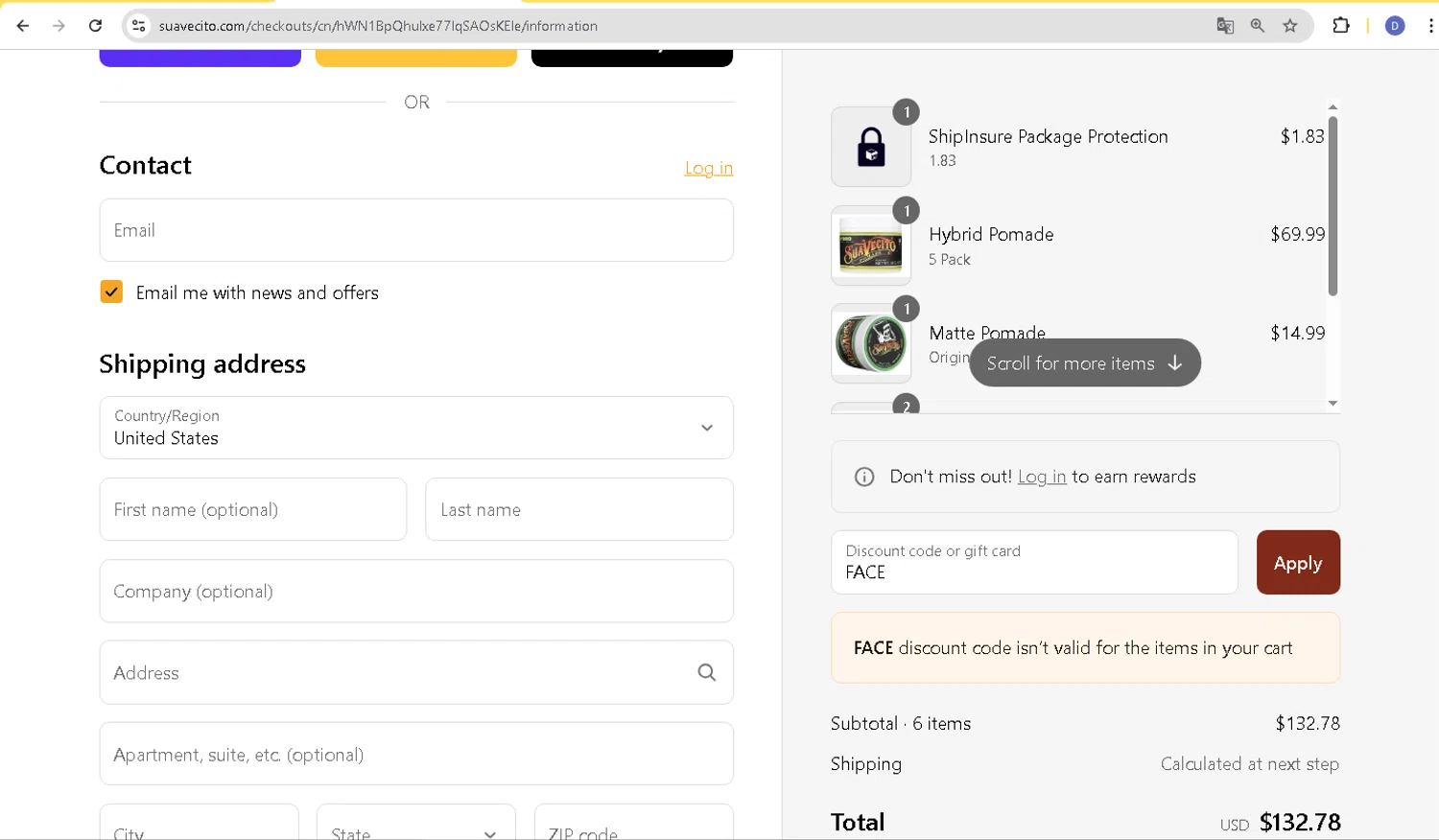Viewport: 1439px width, 840px height.
Task: Click the ShipInsure lock thumbnail
Action: [871, 147]
